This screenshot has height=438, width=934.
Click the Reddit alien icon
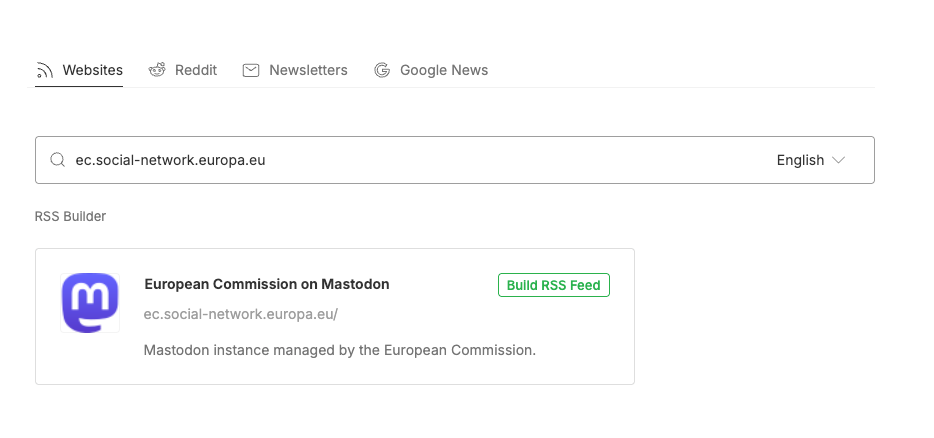tap(157, 70)
